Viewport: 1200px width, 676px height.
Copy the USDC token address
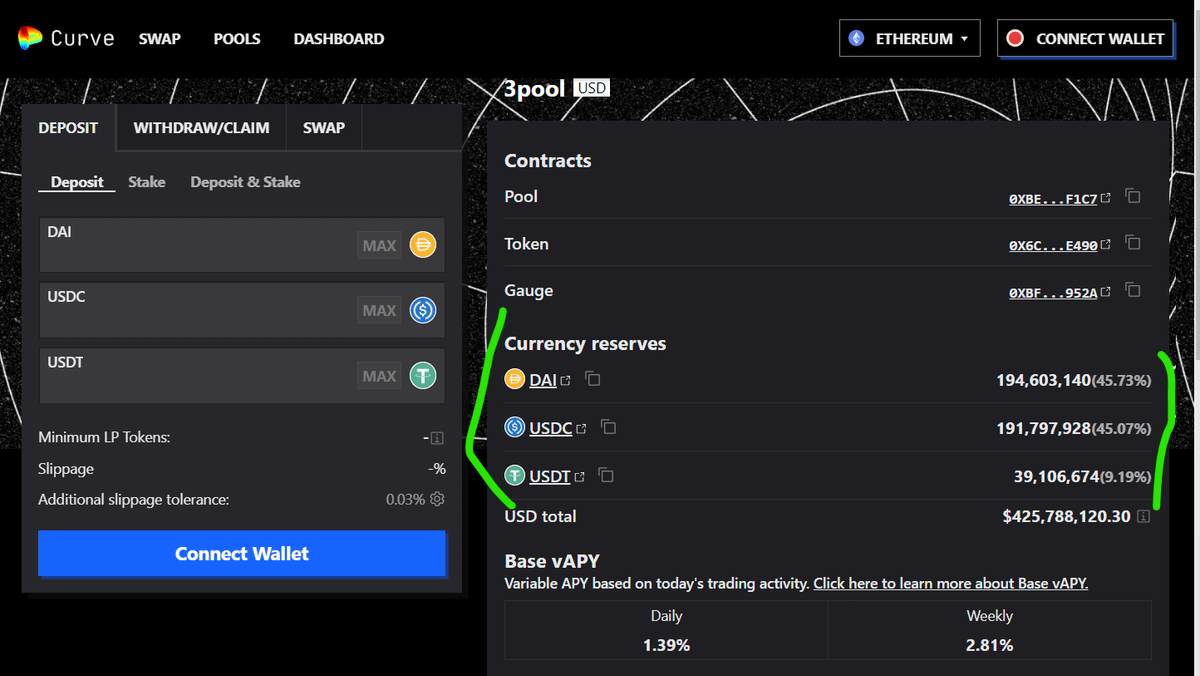point(608,428)
